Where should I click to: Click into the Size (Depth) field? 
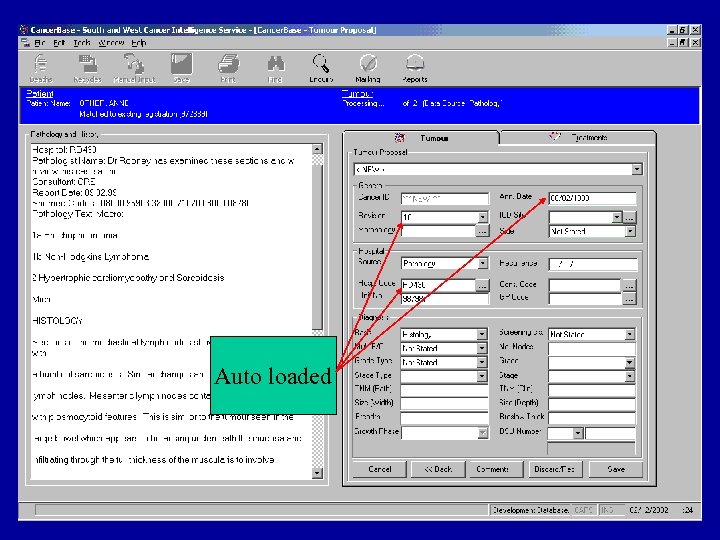(592, 404)
